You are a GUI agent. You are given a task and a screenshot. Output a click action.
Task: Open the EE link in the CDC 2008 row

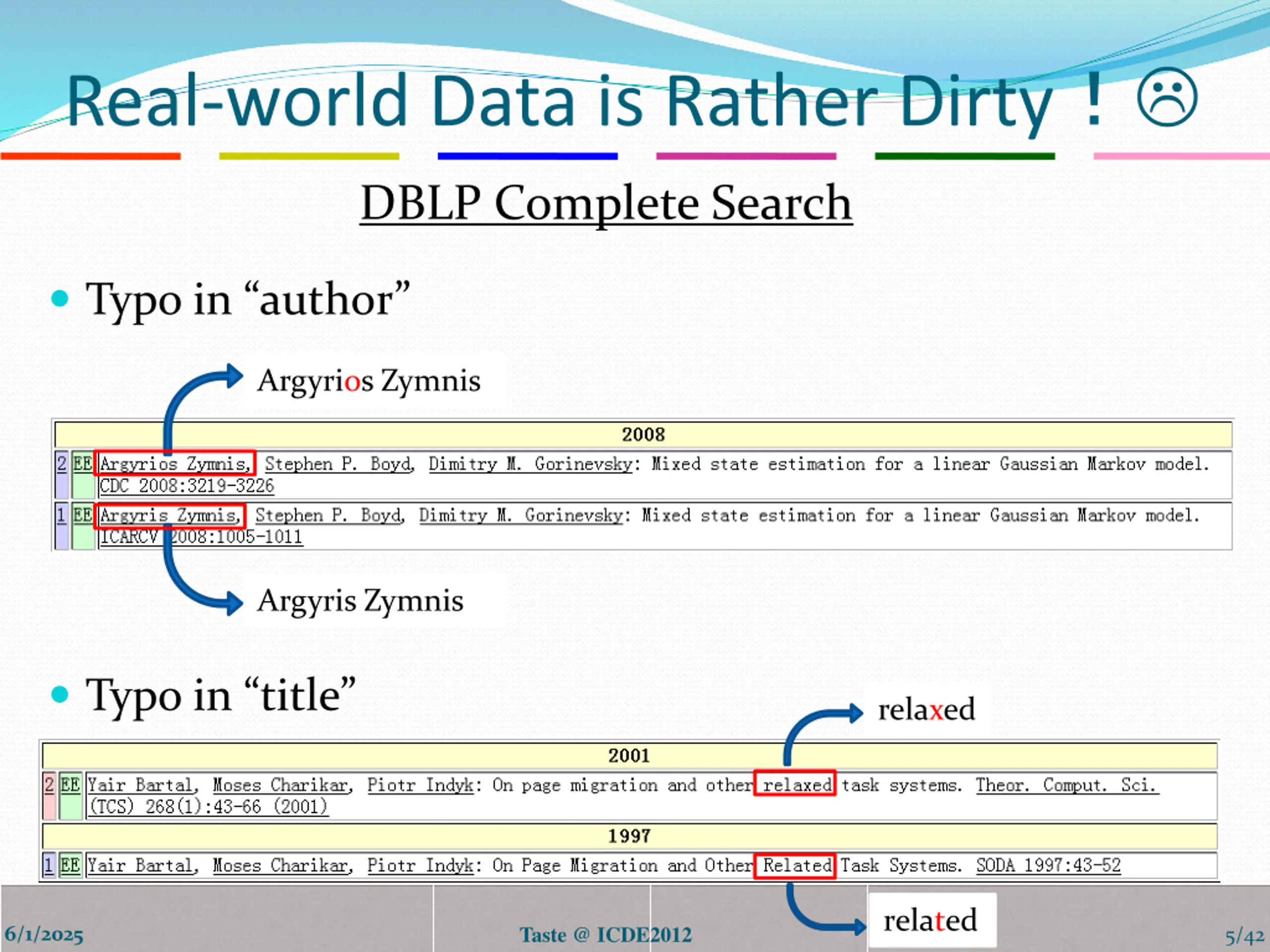[x=83, y=464]
